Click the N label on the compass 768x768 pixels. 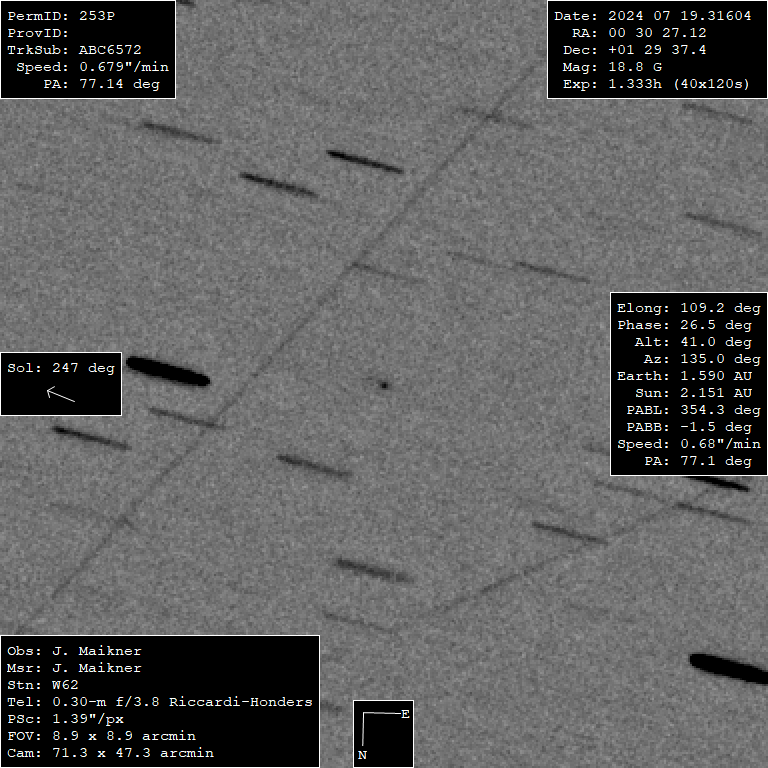[362, 755]
